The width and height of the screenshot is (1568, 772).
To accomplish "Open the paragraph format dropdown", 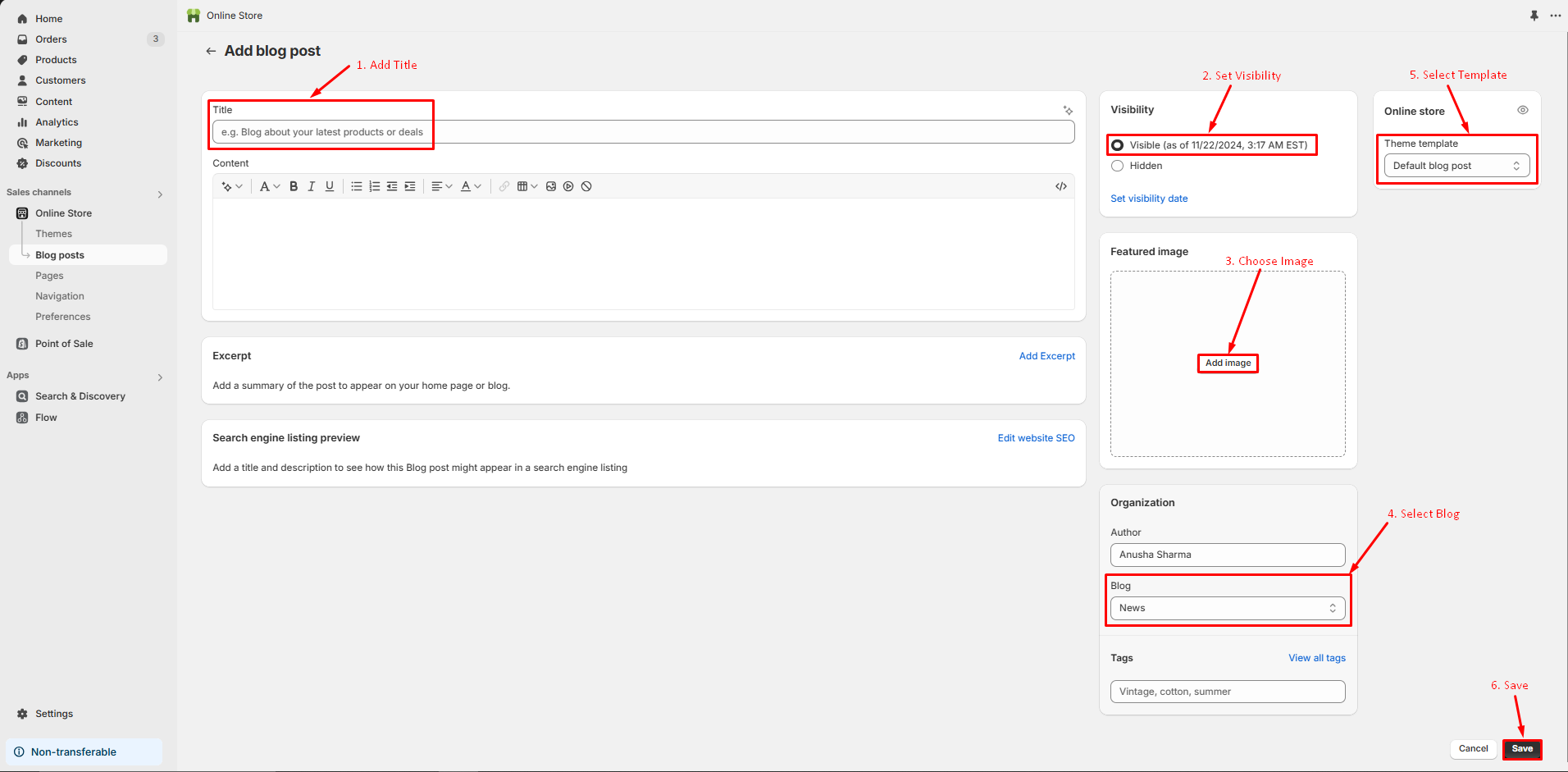I will (270, 186).
